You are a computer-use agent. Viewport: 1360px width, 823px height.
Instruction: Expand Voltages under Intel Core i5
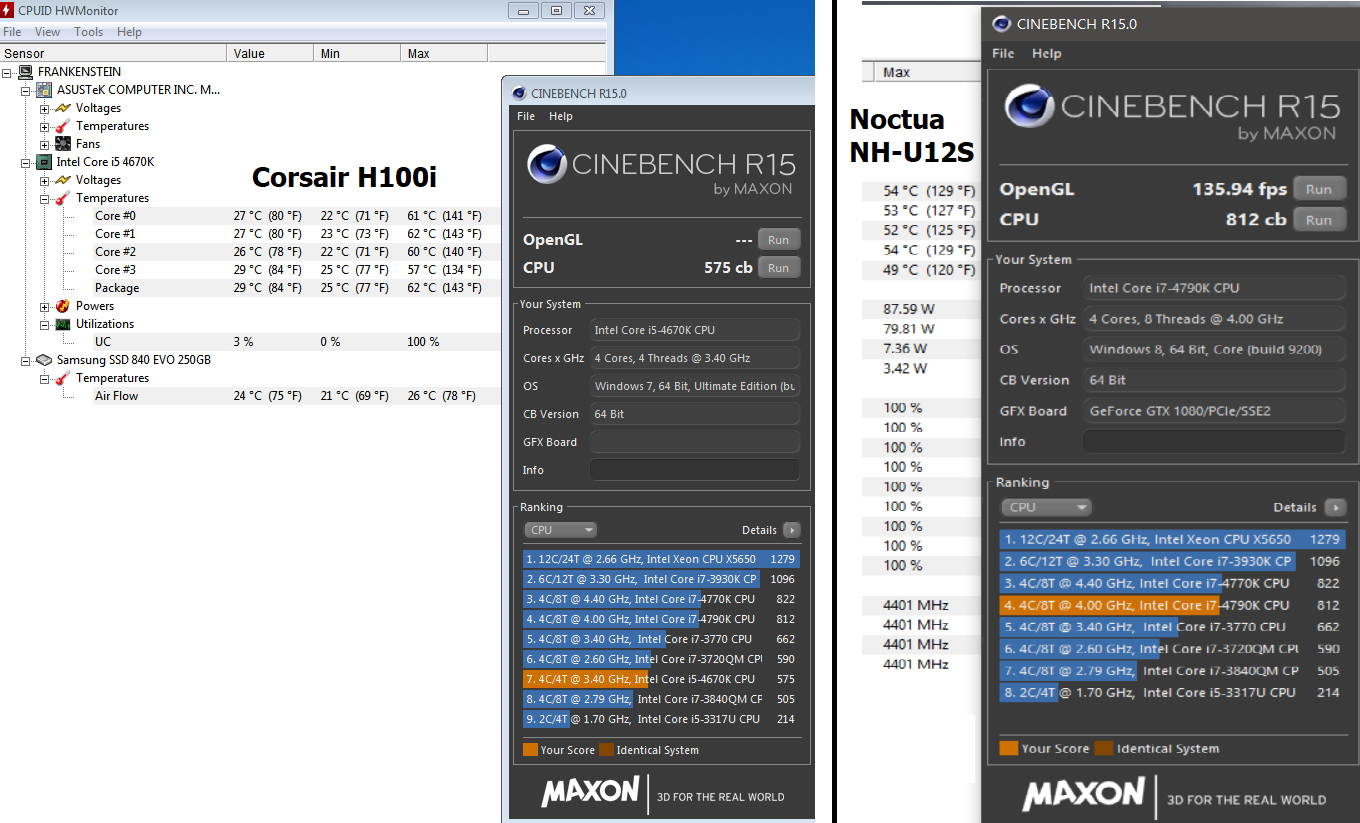[44, 180]
